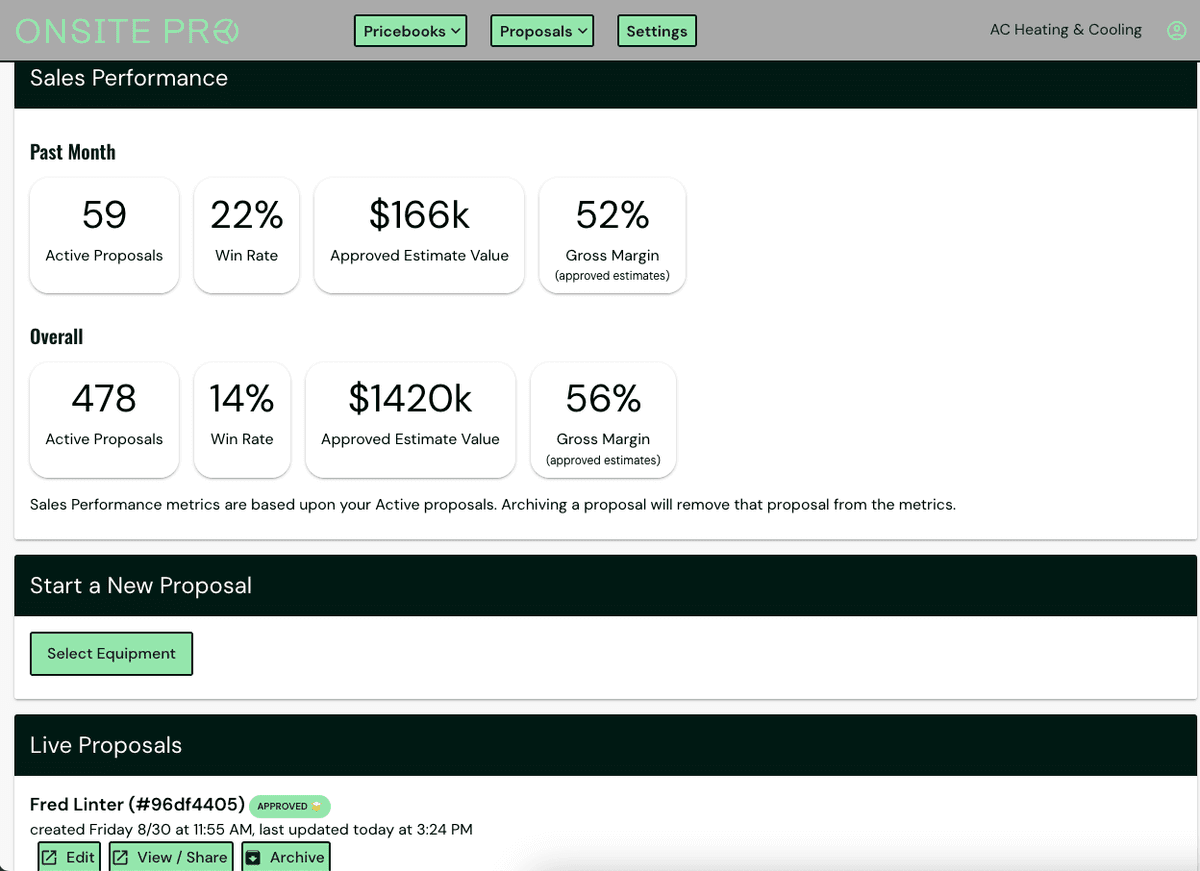
Task: Click the Past Month 59 Active Proposals card
Action: 104,235
